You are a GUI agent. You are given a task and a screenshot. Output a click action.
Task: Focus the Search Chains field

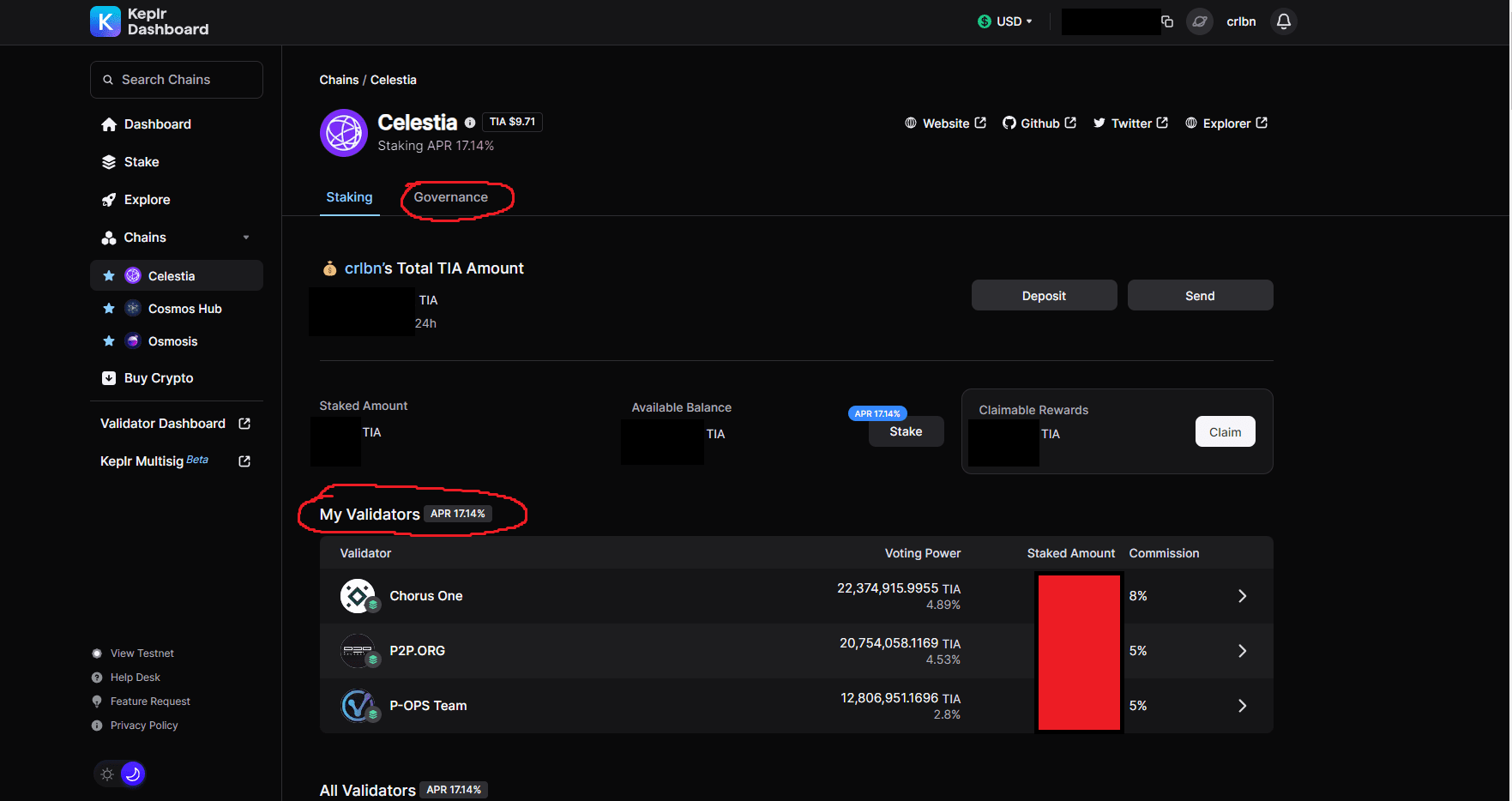click(177, 80)
